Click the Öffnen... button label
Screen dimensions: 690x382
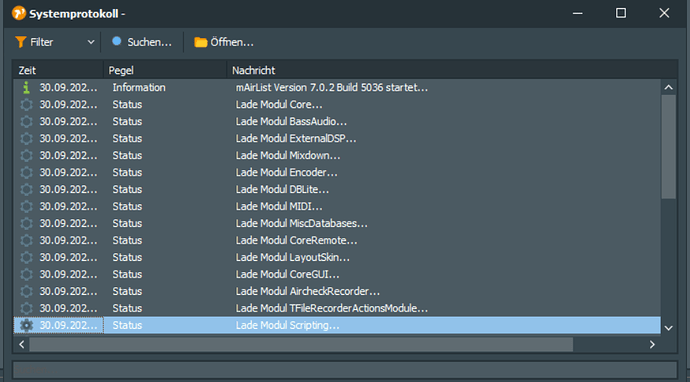coord(232,42)
